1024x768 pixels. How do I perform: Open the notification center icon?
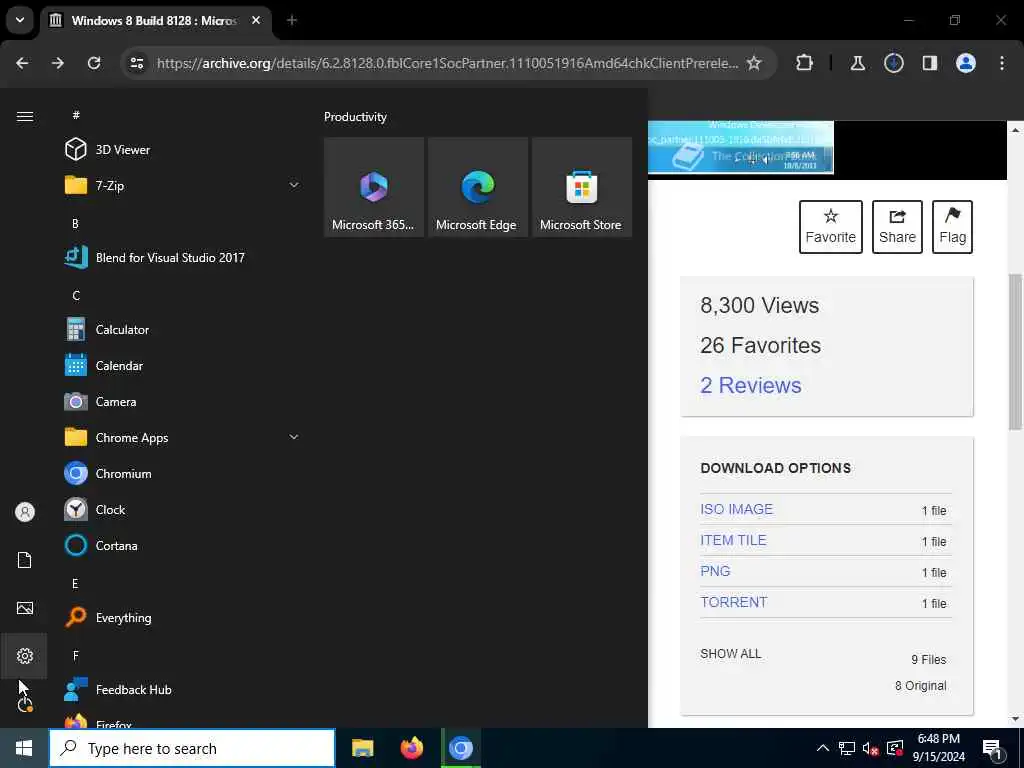pos(992,749)
